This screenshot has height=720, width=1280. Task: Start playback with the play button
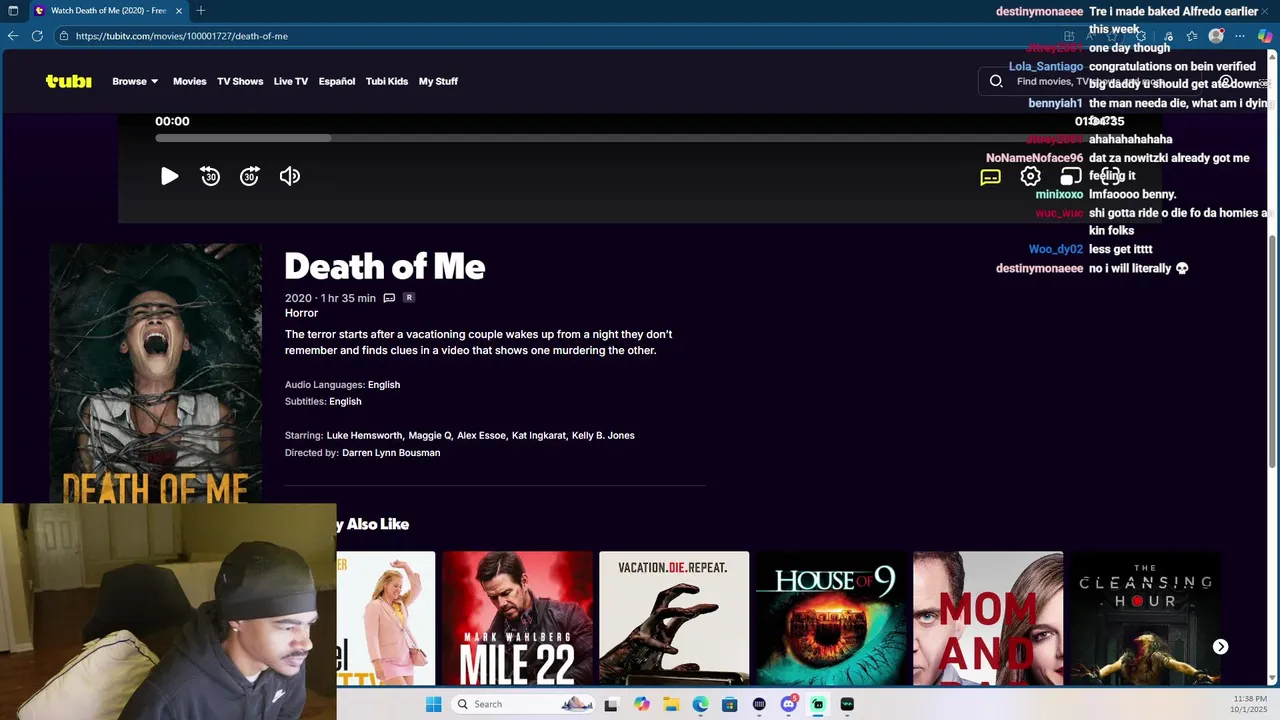click(x=170, y=176)
